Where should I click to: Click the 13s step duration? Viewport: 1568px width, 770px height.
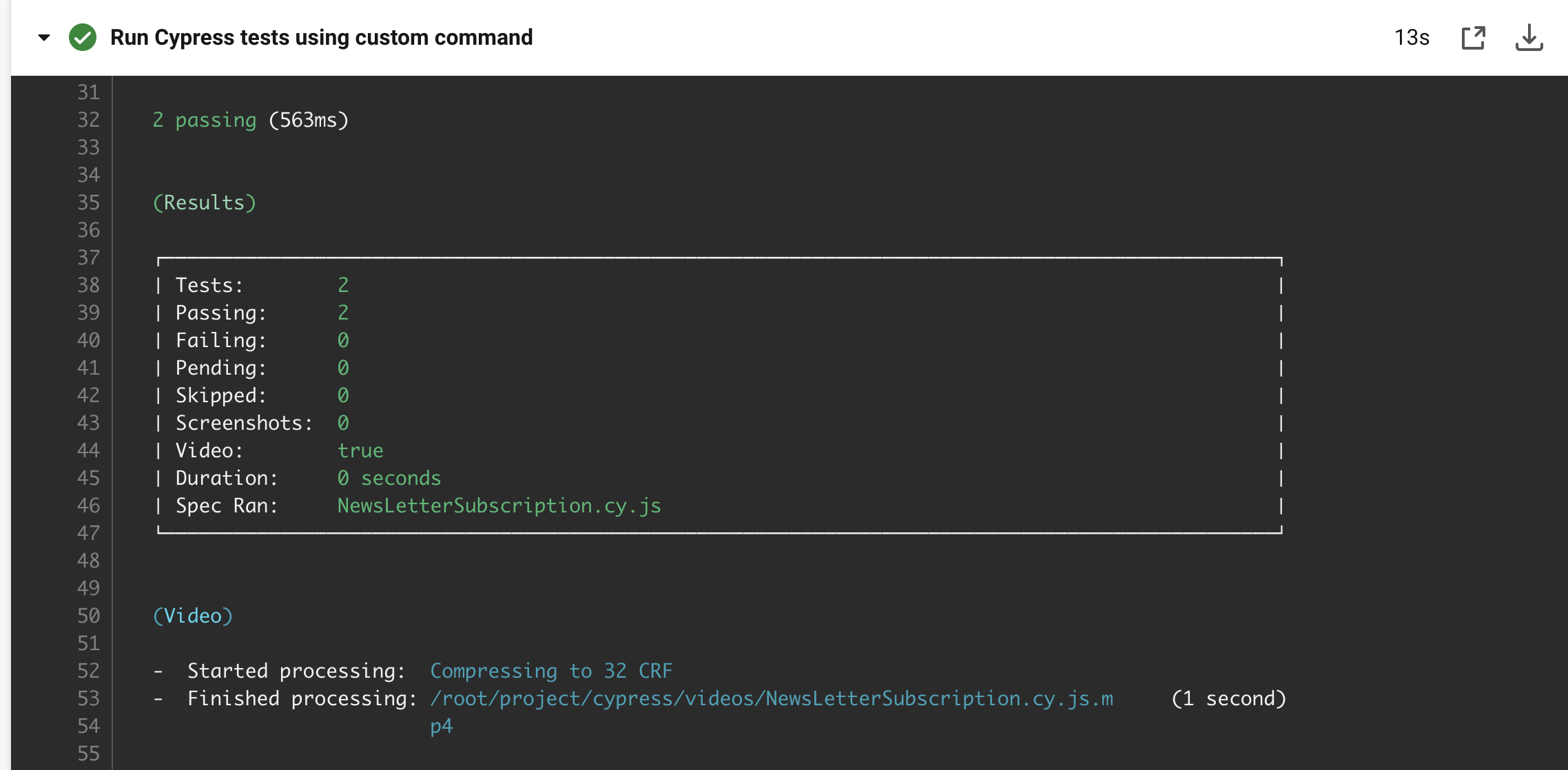click(x=1412, y=37)
